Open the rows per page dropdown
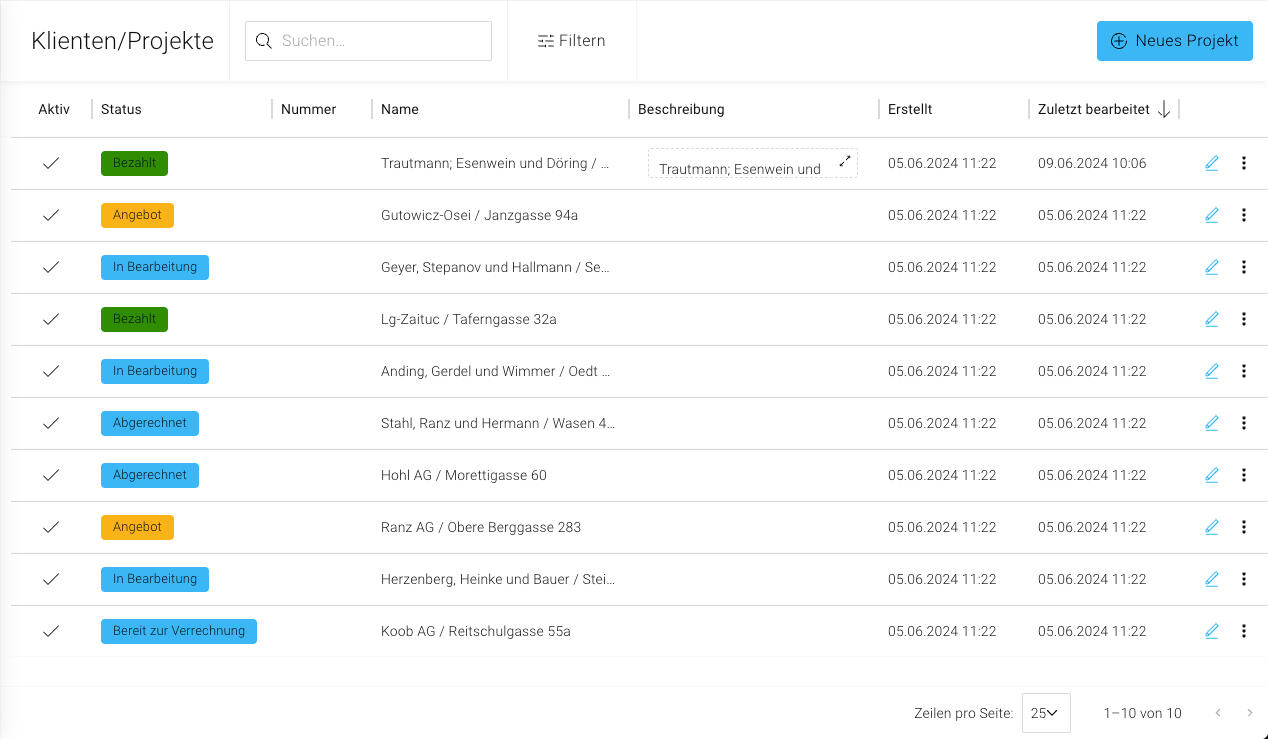 pyautogui.click(x=1045, y=713)
